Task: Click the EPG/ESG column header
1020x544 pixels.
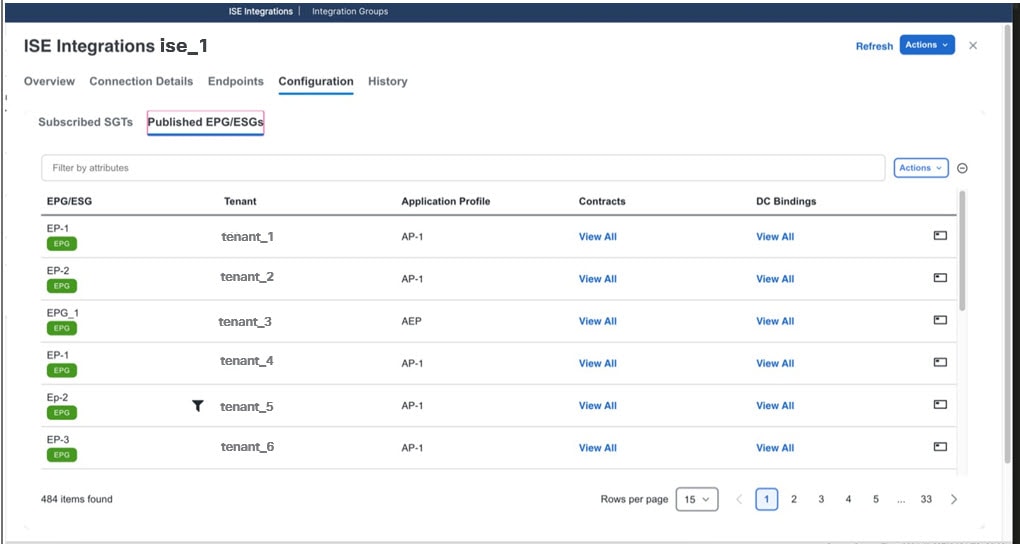Action: [70, 201]
